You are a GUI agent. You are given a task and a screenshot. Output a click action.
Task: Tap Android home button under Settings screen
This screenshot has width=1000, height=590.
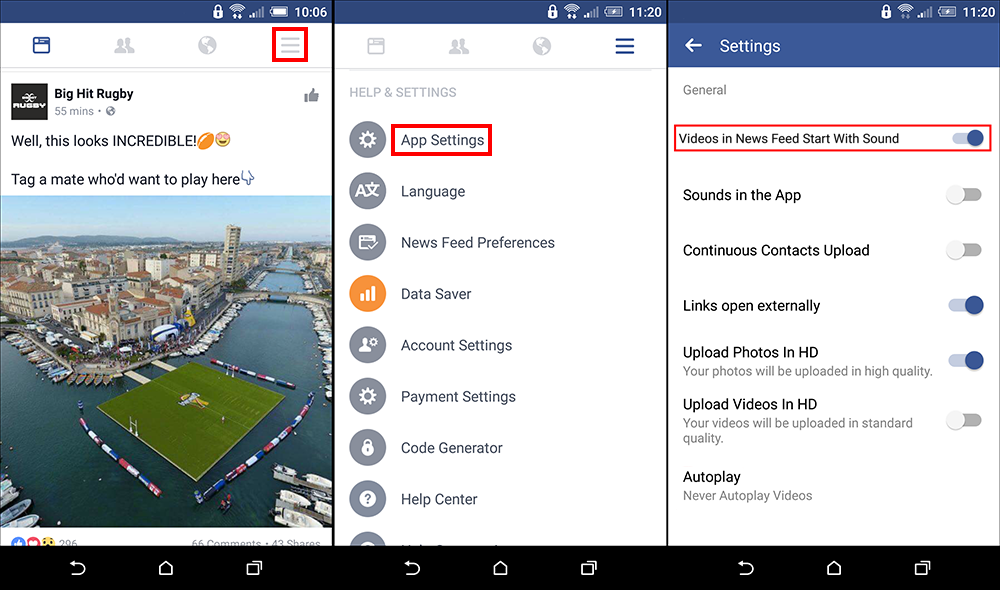[x=834, y=568]
